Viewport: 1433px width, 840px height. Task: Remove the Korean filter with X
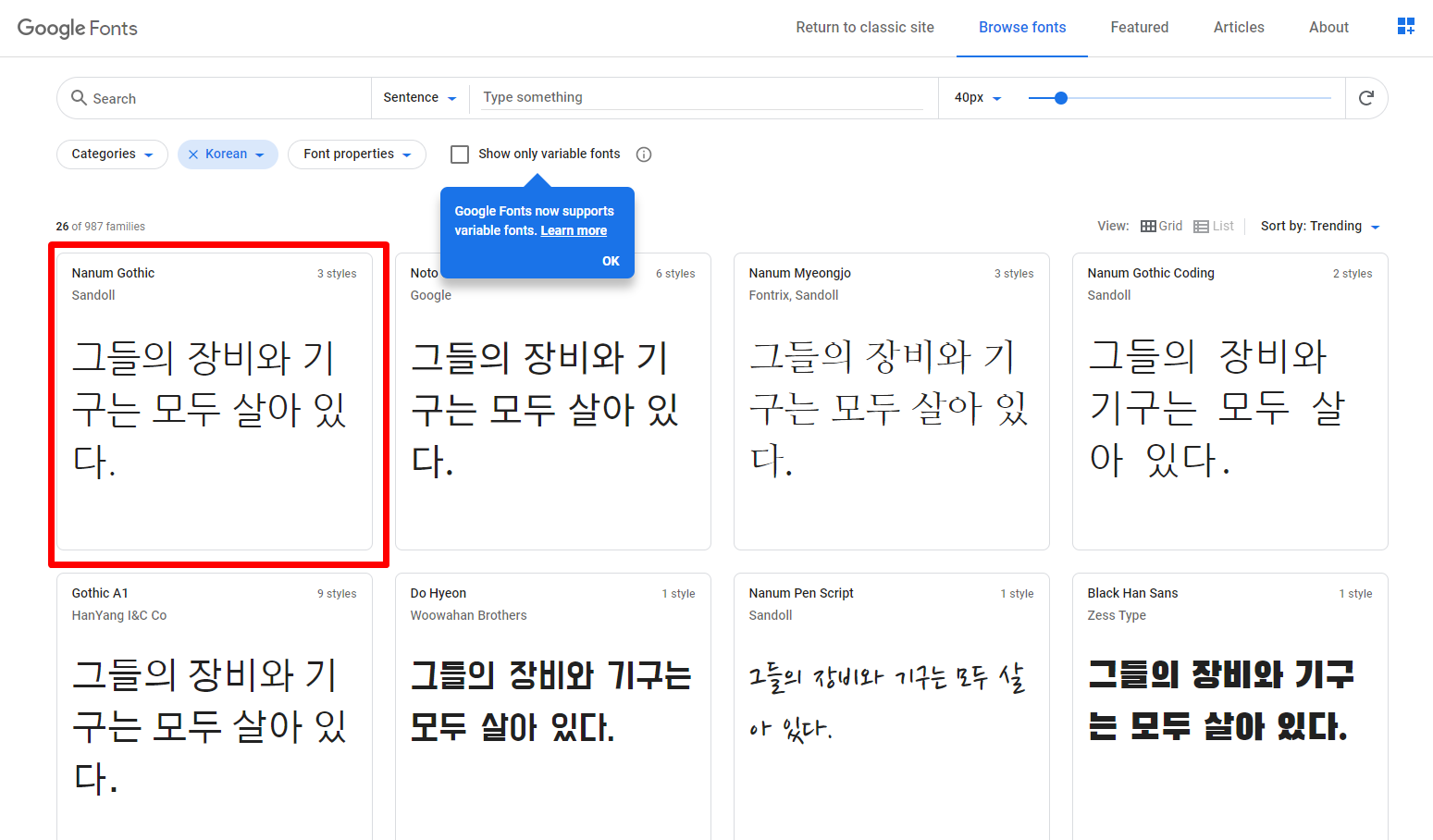pos(192,154)
